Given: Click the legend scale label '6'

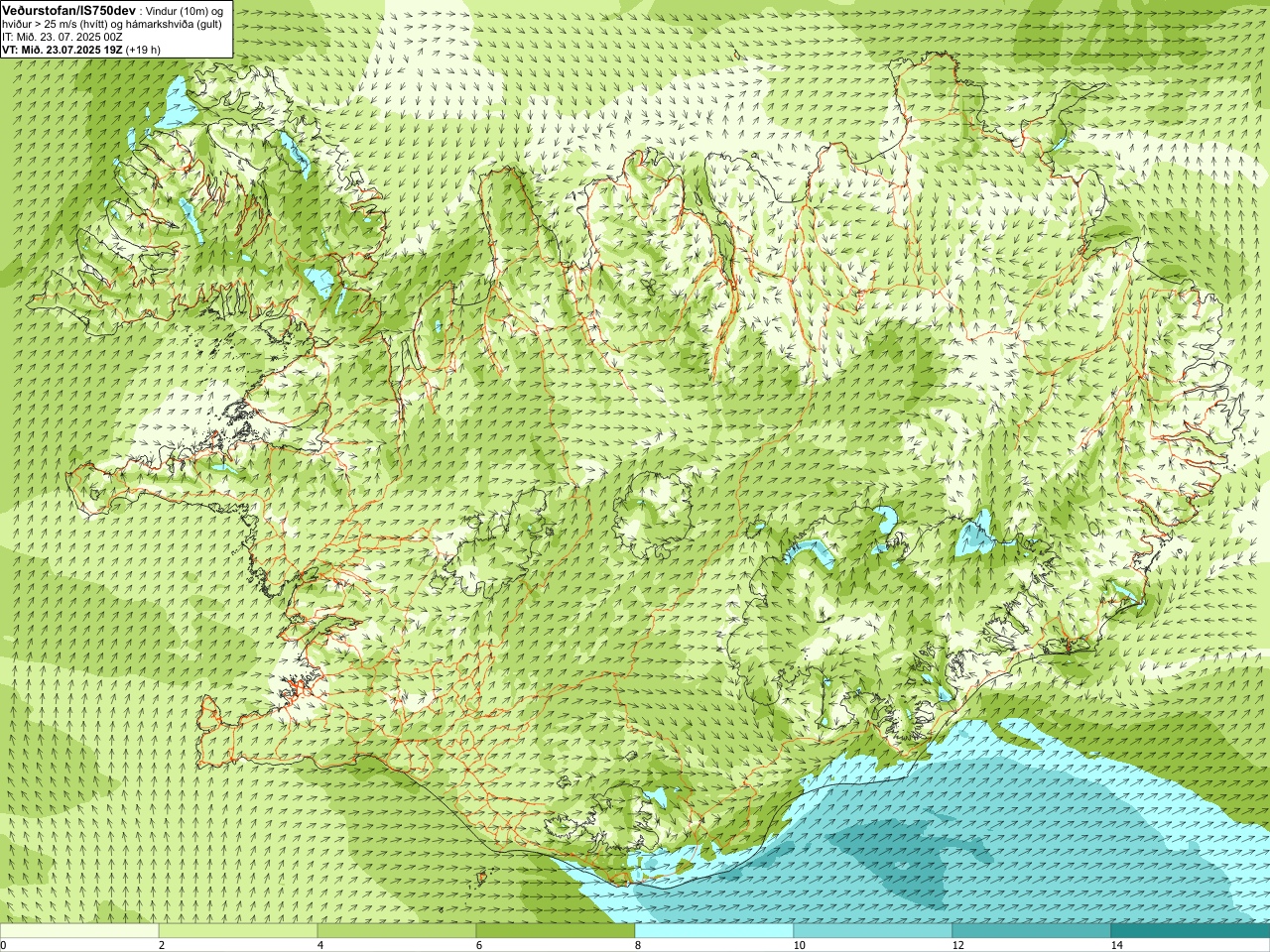Looking at the screenshot, I should pos(479,945).
